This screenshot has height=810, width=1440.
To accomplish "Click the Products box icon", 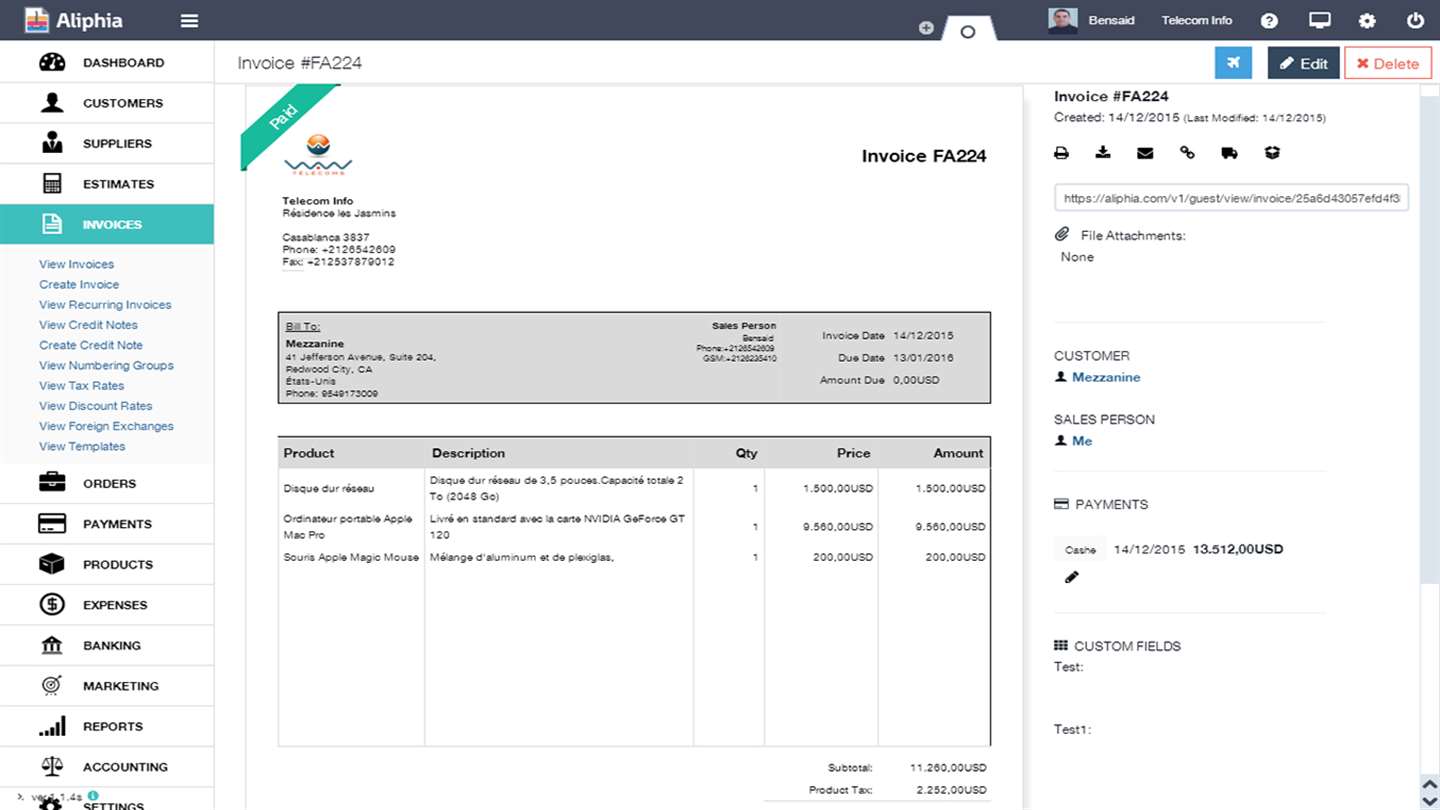I will coord(52,564).
